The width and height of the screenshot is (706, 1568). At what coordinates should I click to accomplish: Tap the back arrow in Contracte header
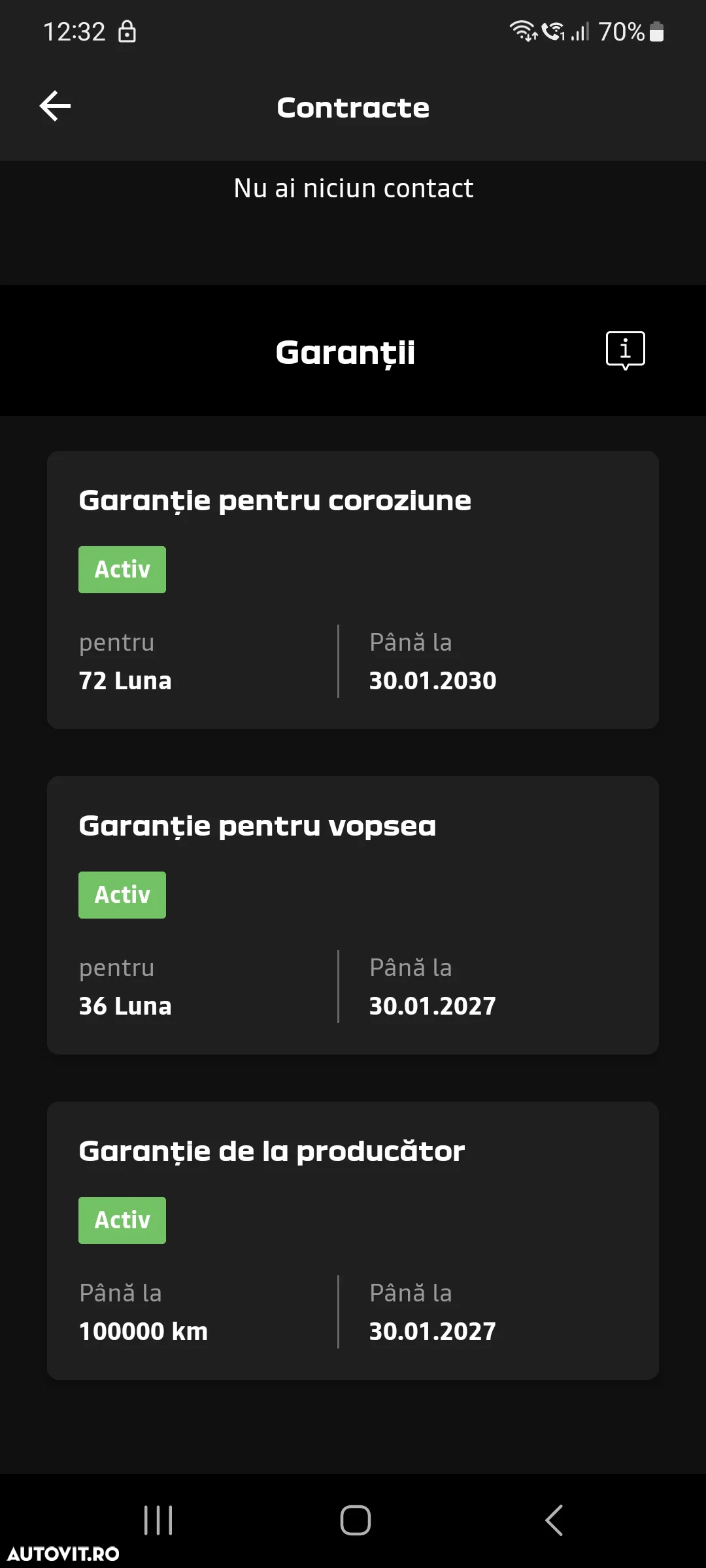tap(56, 106)
